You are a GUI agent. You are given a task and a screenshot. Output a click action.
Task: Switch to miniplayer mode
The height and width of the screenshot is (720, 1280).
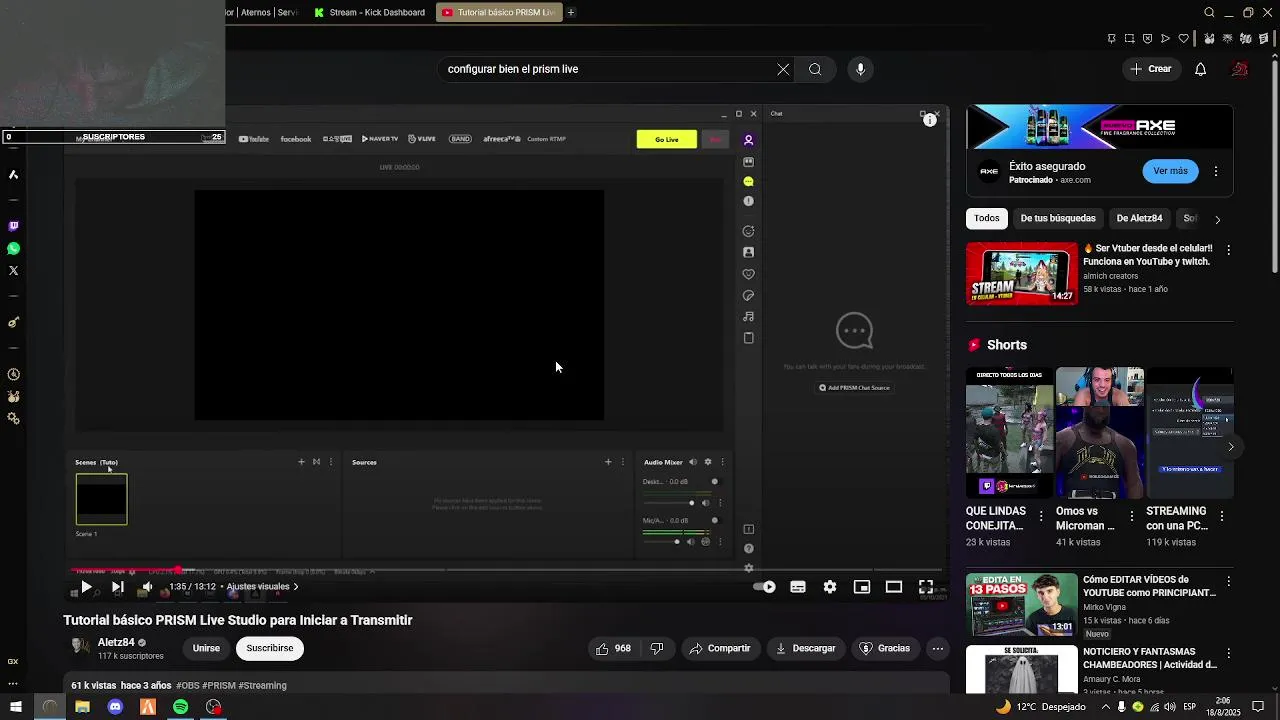pos(862,587)
